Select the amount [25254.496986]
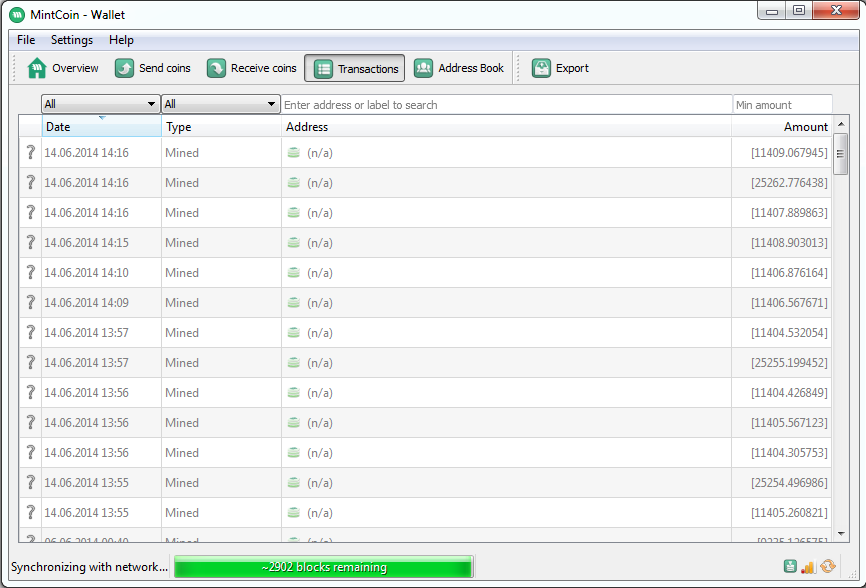Image resolution: width=866 pixels, height=588 pixels. 789,483
